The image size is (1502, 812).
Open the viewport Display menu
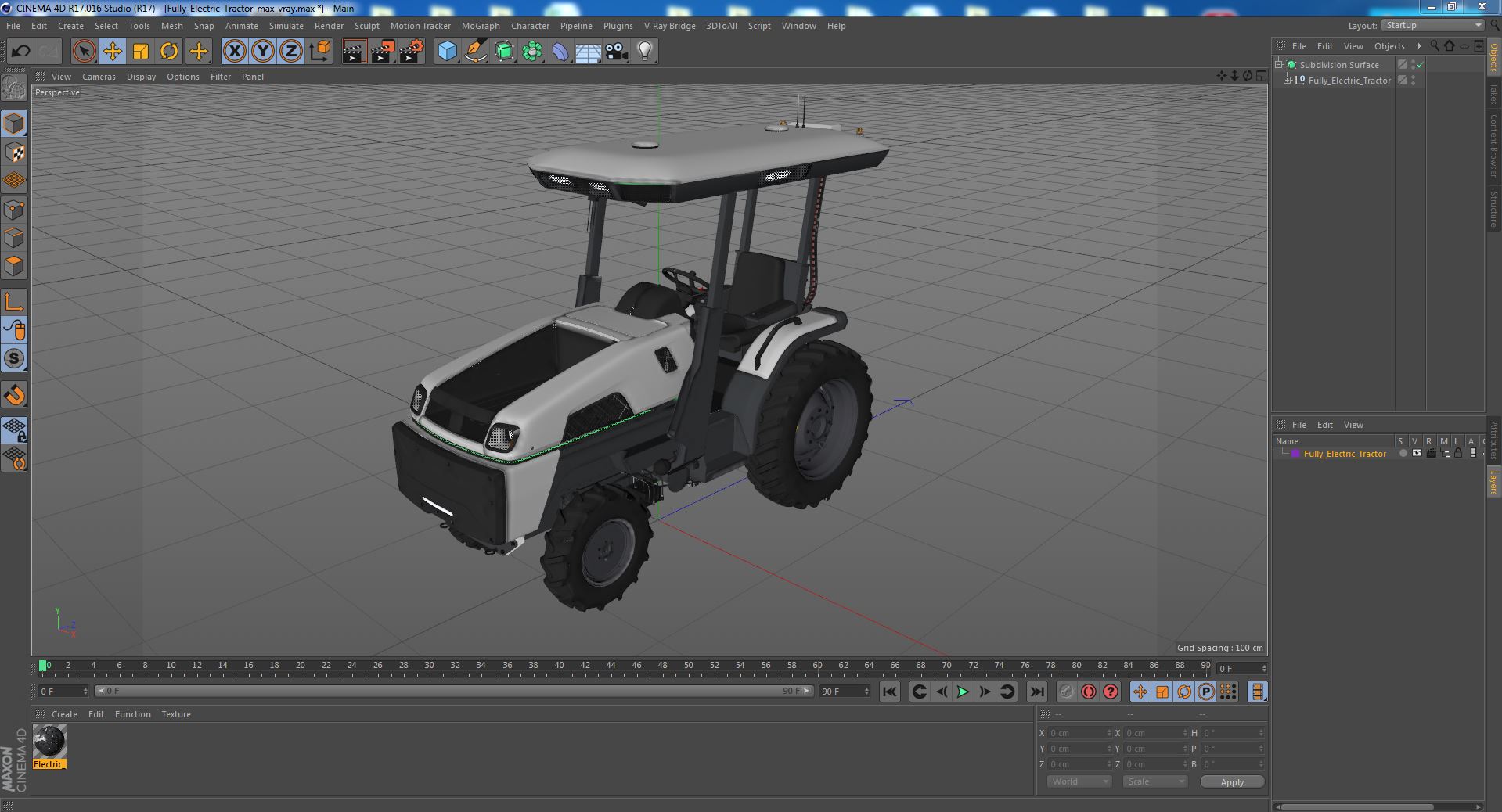pos(141,77)
